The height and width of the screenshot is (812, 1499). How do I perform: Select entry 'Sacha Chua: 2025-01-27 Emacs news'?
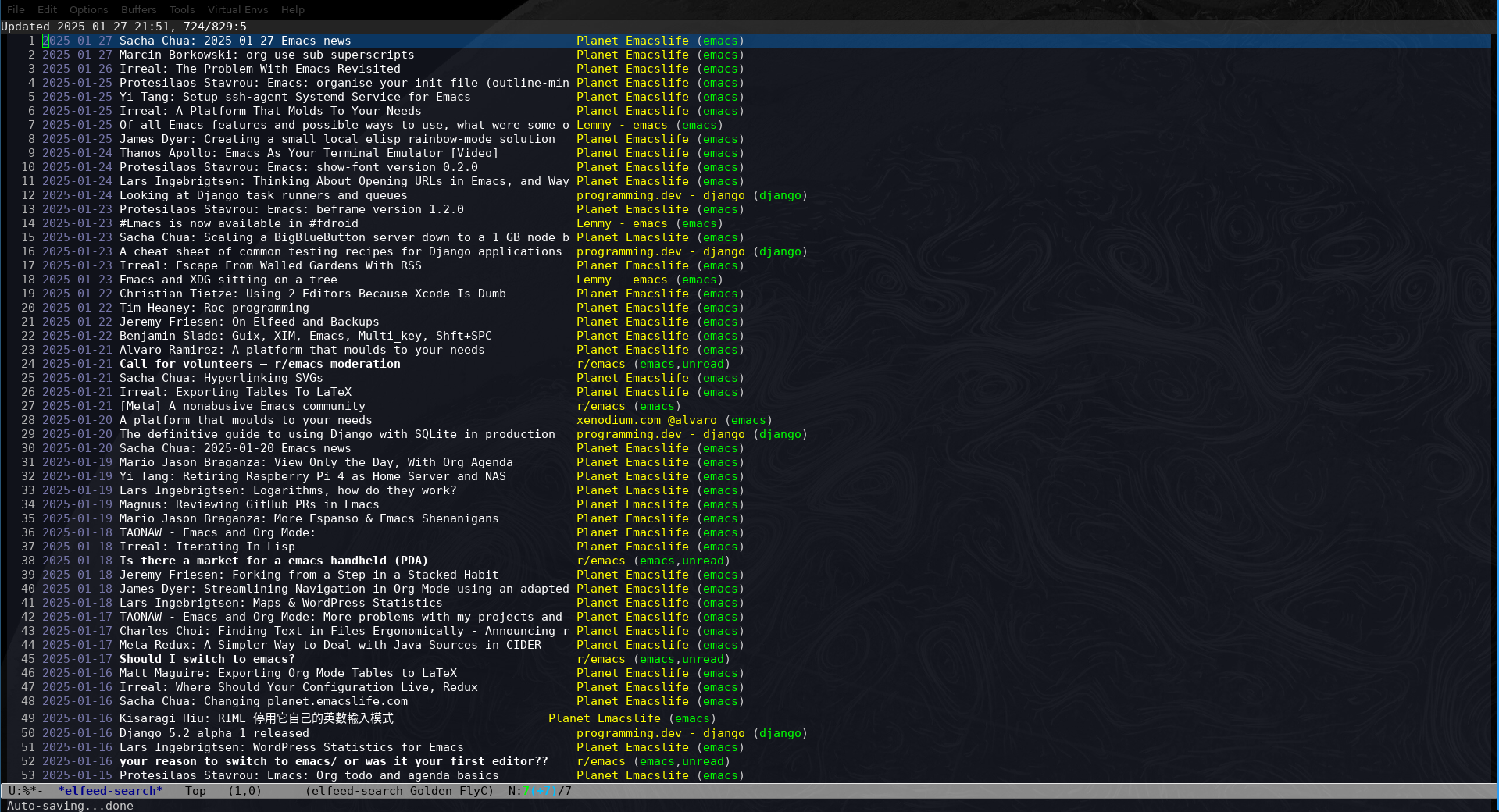(x=234, y=41)
